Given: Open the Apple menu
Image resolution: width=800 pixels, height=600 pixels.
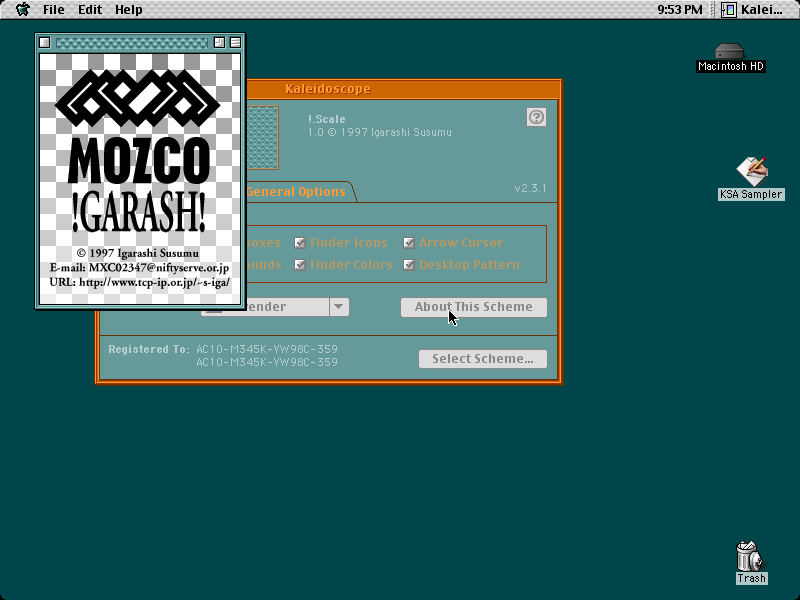Looking at the screenshot, I should (x=23, y=9).
